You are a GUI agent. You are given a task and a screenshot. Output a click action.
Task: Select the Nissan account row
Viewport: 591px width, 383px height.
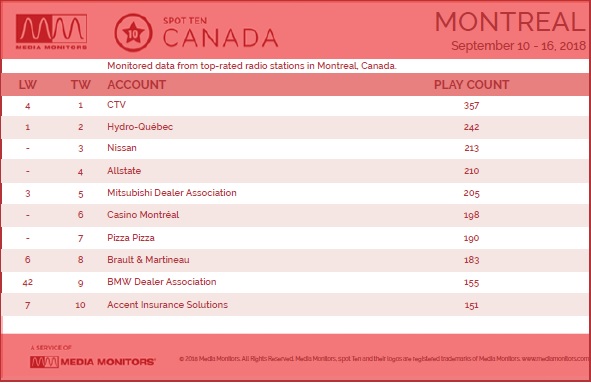pyautogui.click(x=296, y=148)
